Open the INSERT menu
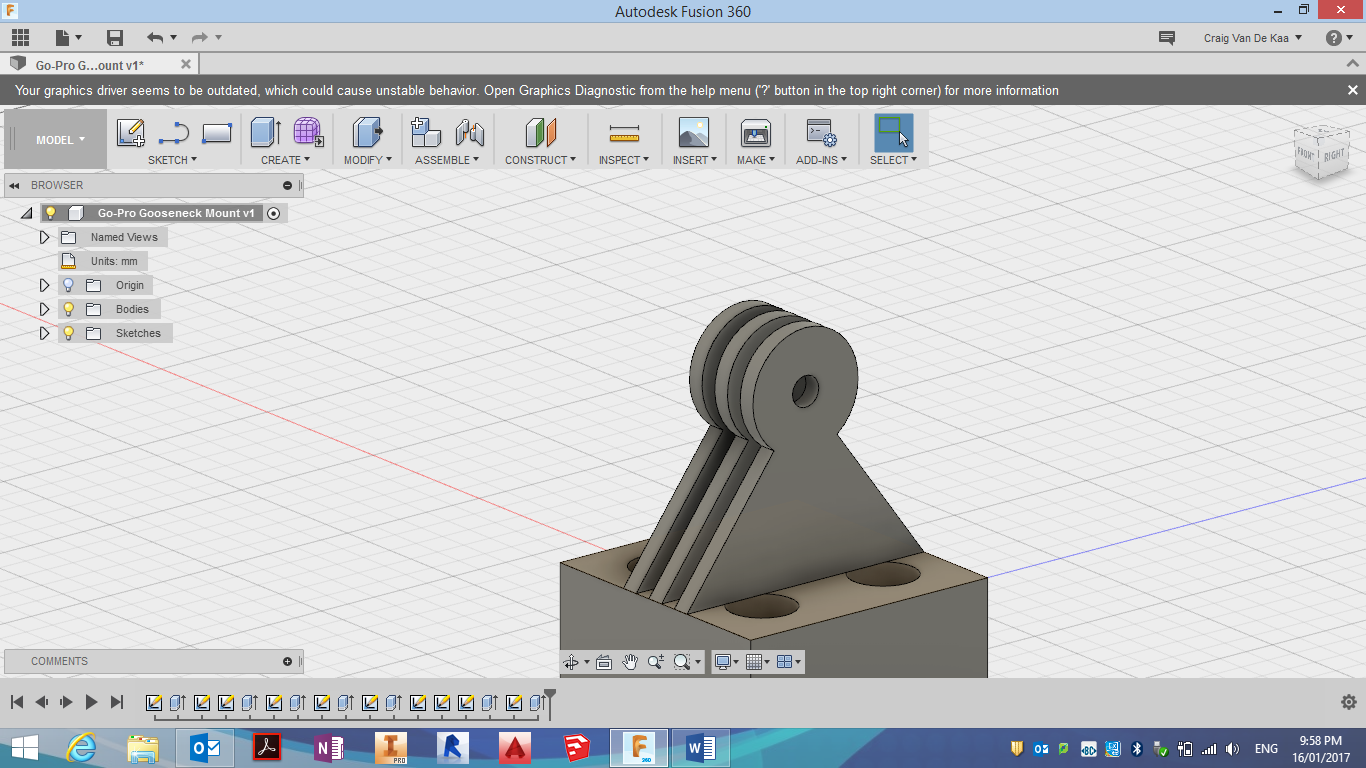Viewport: 1366px width, 768px height. (695, 160)
